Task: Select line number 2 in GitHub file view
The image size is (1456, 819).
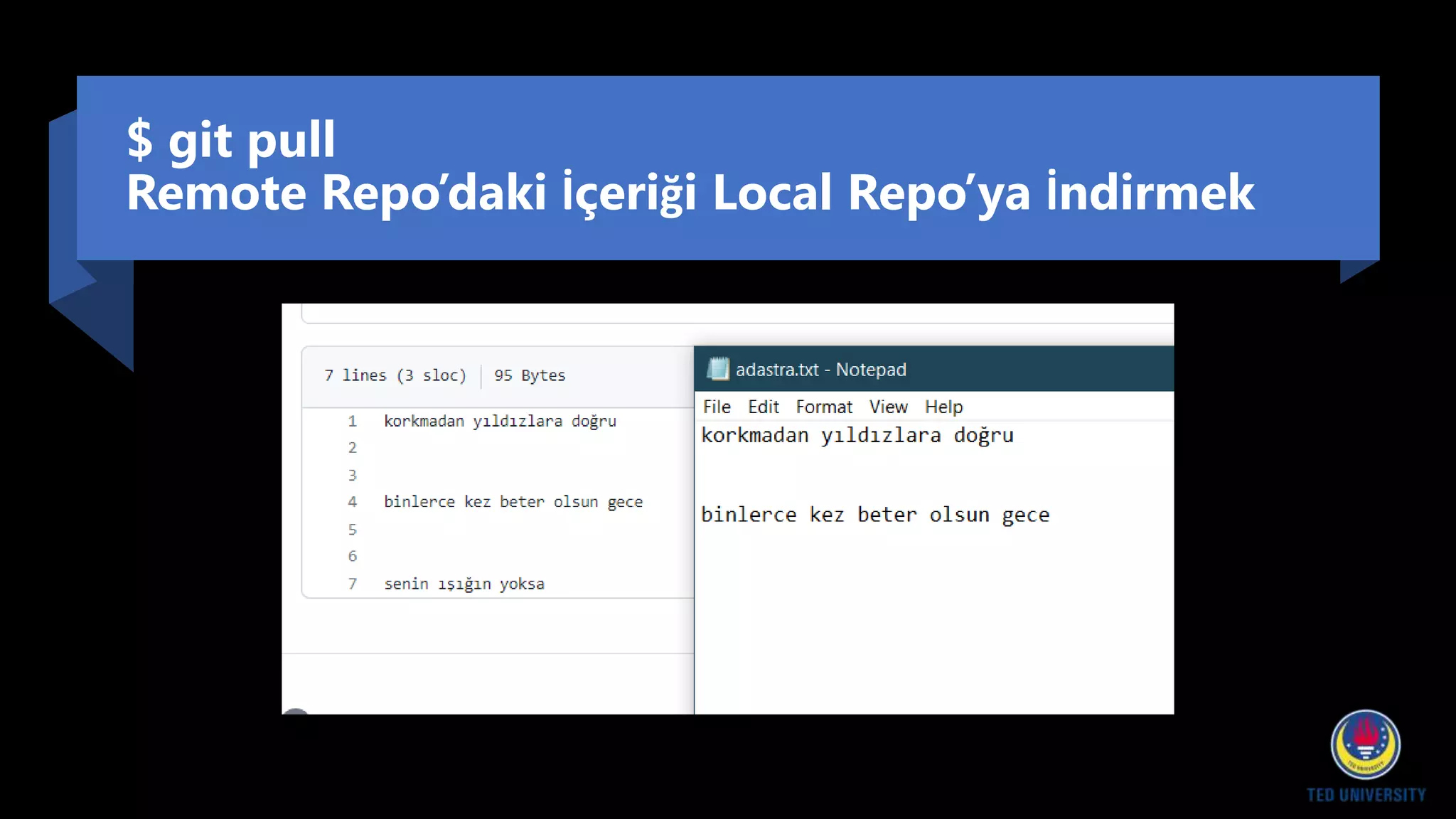Action: 352,448
